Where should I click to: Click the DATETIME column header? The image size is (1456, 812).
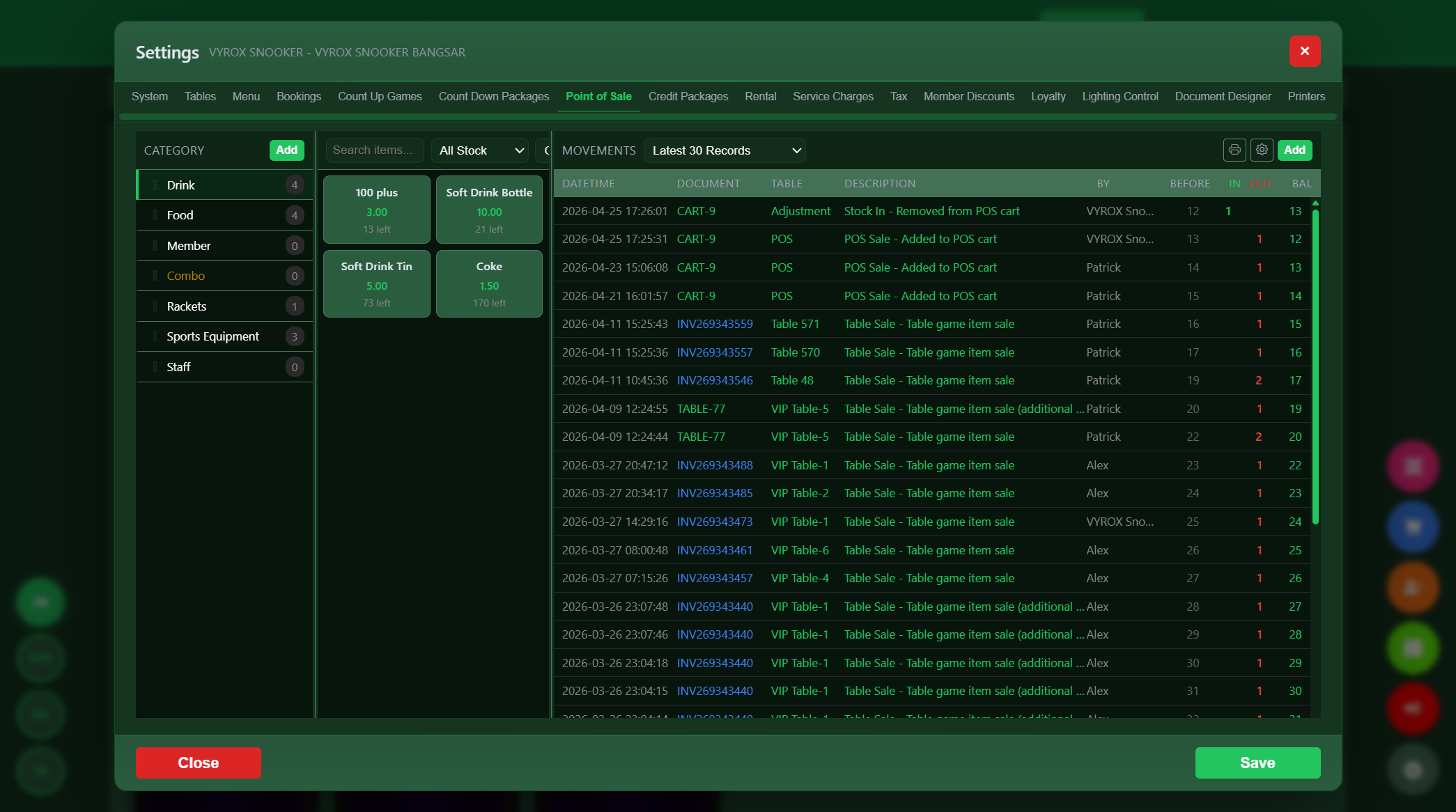coord(589,184)
